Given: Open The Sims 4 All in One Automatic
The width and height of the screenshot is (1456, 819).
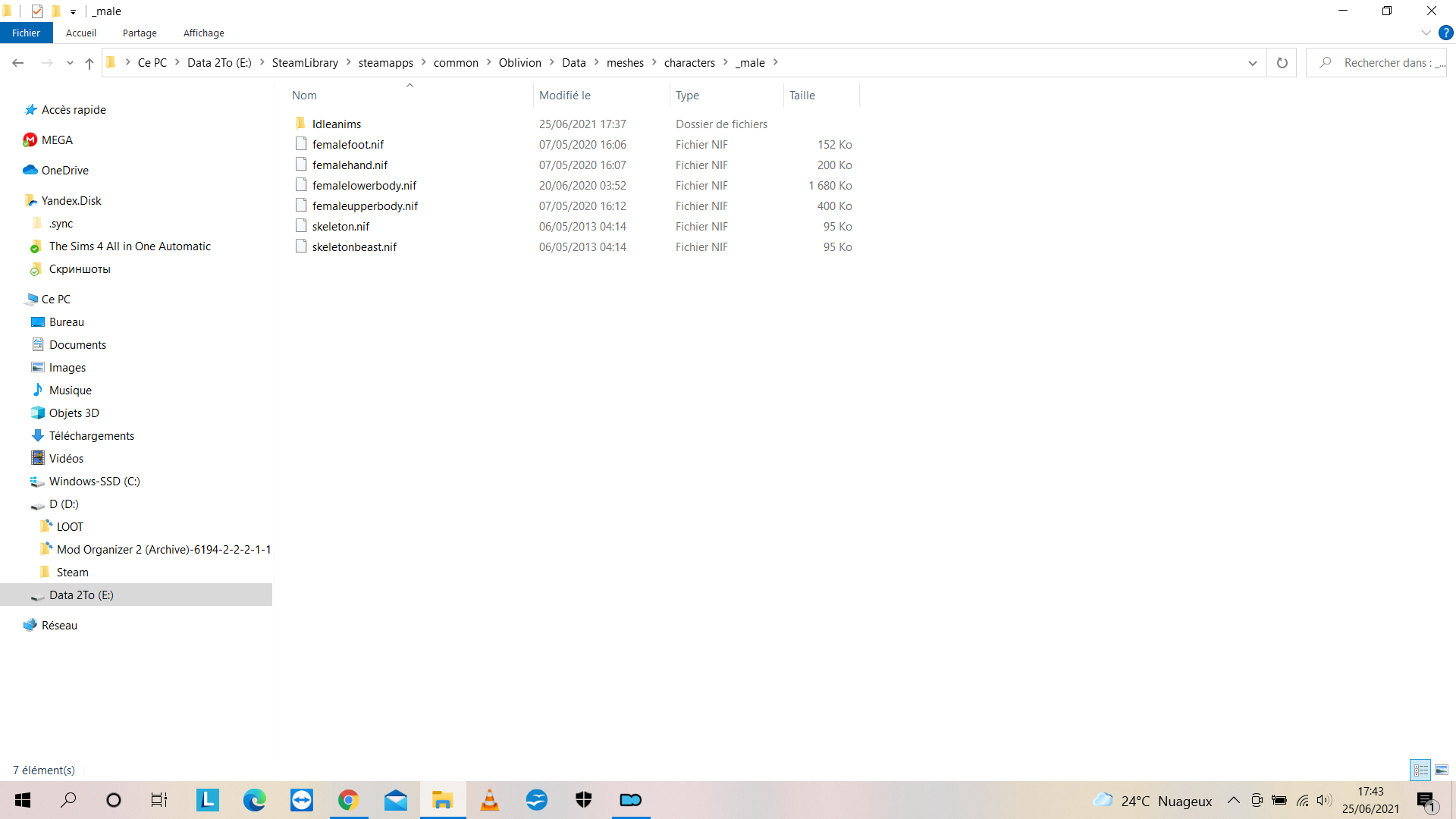Looking at the screenshot, I should click(130, 246).
